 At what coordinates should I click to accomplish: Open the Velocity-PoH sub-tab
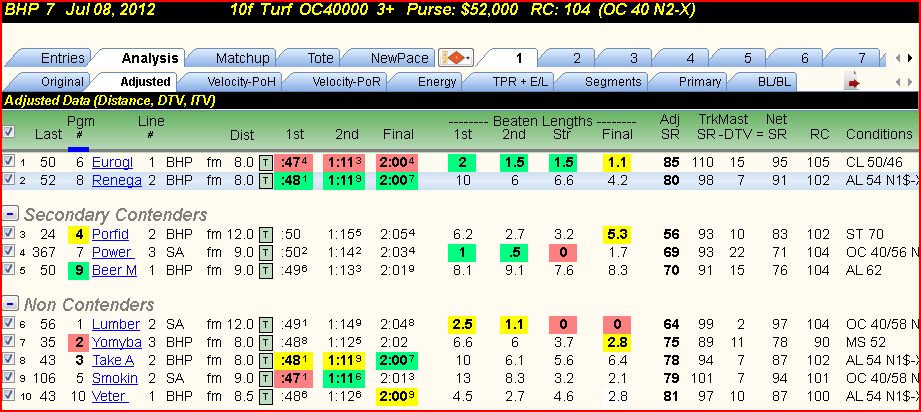tap(233, 82)
